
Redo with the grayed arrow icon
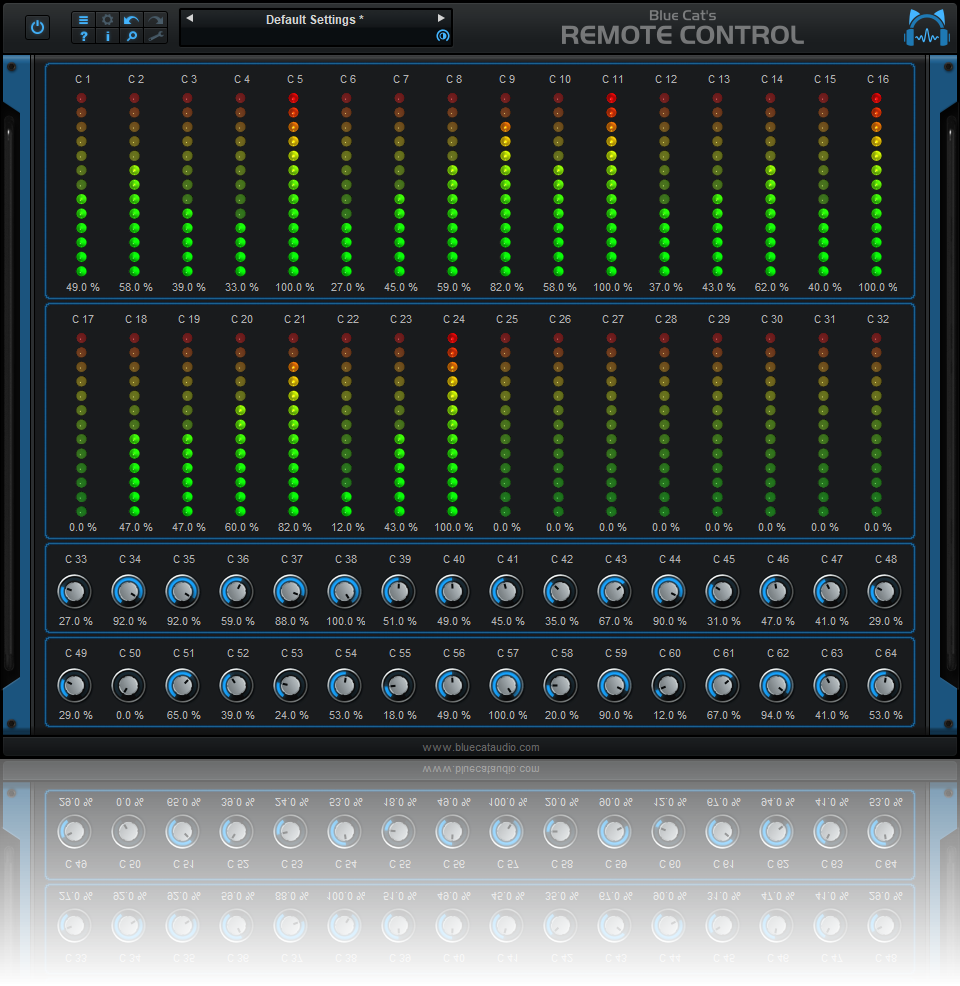pyautogui.click(x=155, y=19)
